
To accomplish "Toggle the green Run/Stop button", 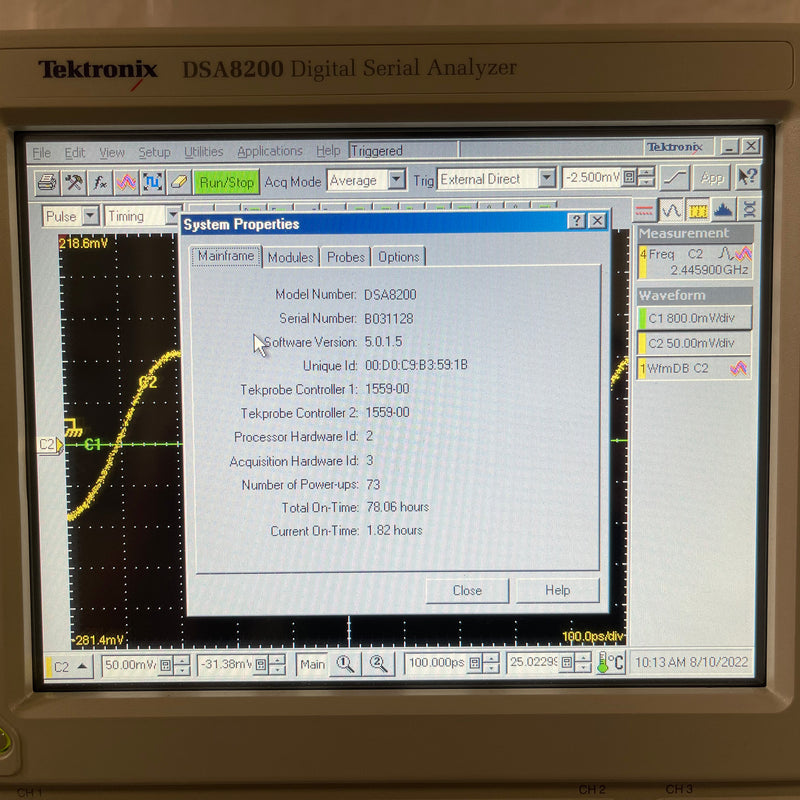I will click(x=227, y=182).
